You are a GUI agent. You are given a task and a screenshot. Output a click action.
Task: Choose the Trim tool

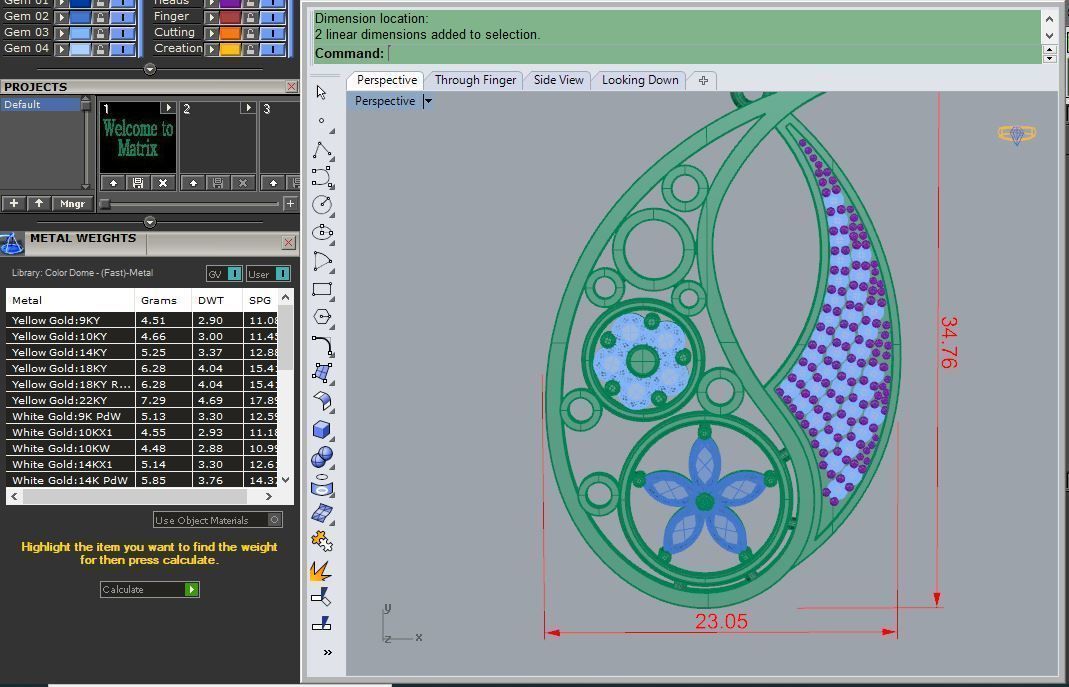[321, 597]
